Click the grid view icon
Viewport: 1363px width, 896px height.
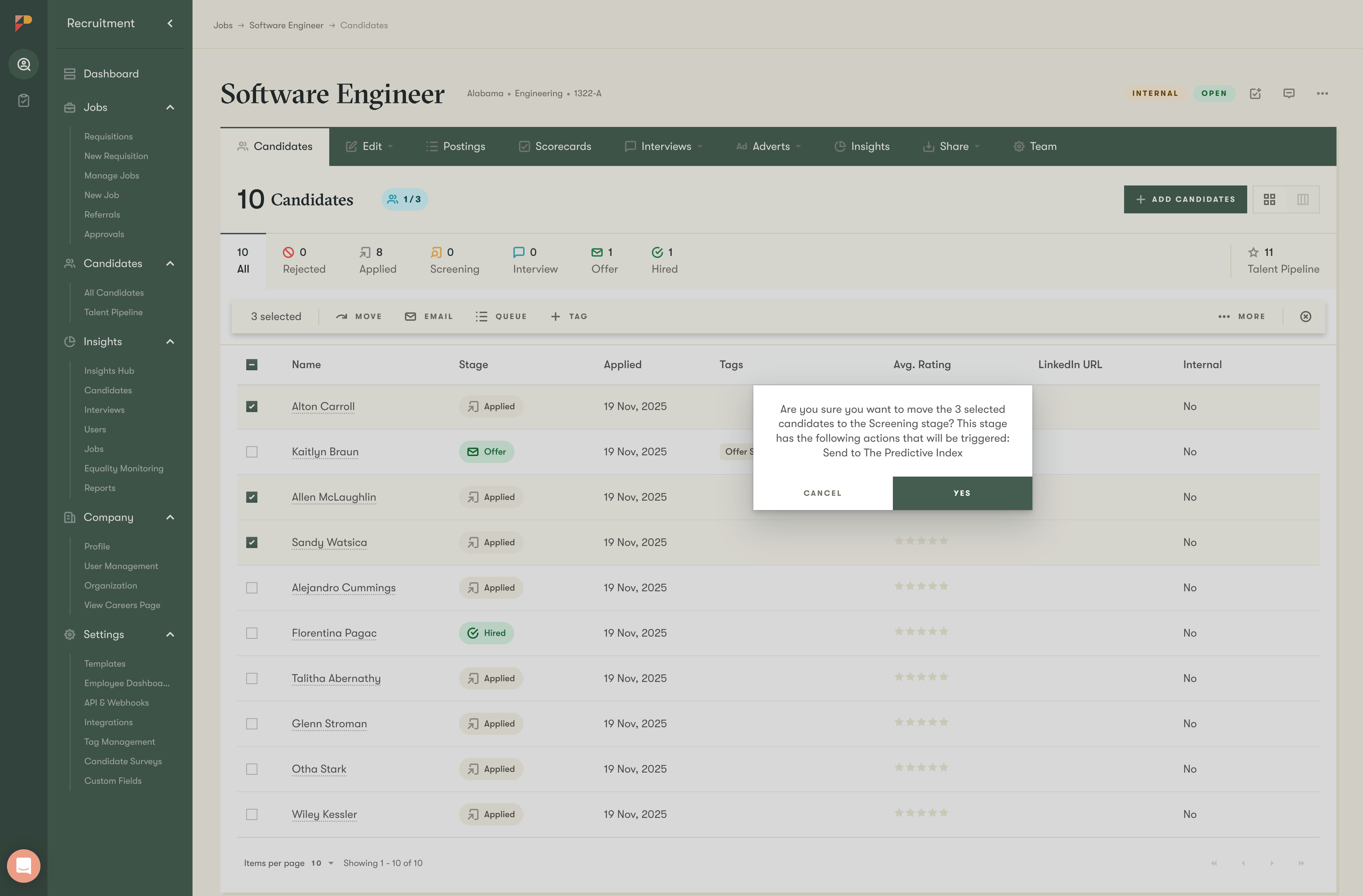(x=1269, y=199)
